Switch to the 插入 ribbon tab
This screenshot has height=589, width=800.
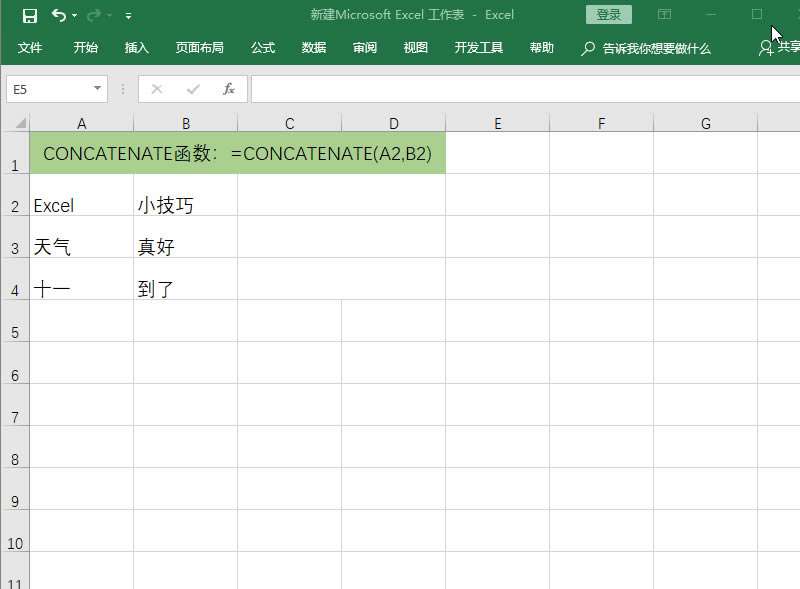tap(136, 48)
